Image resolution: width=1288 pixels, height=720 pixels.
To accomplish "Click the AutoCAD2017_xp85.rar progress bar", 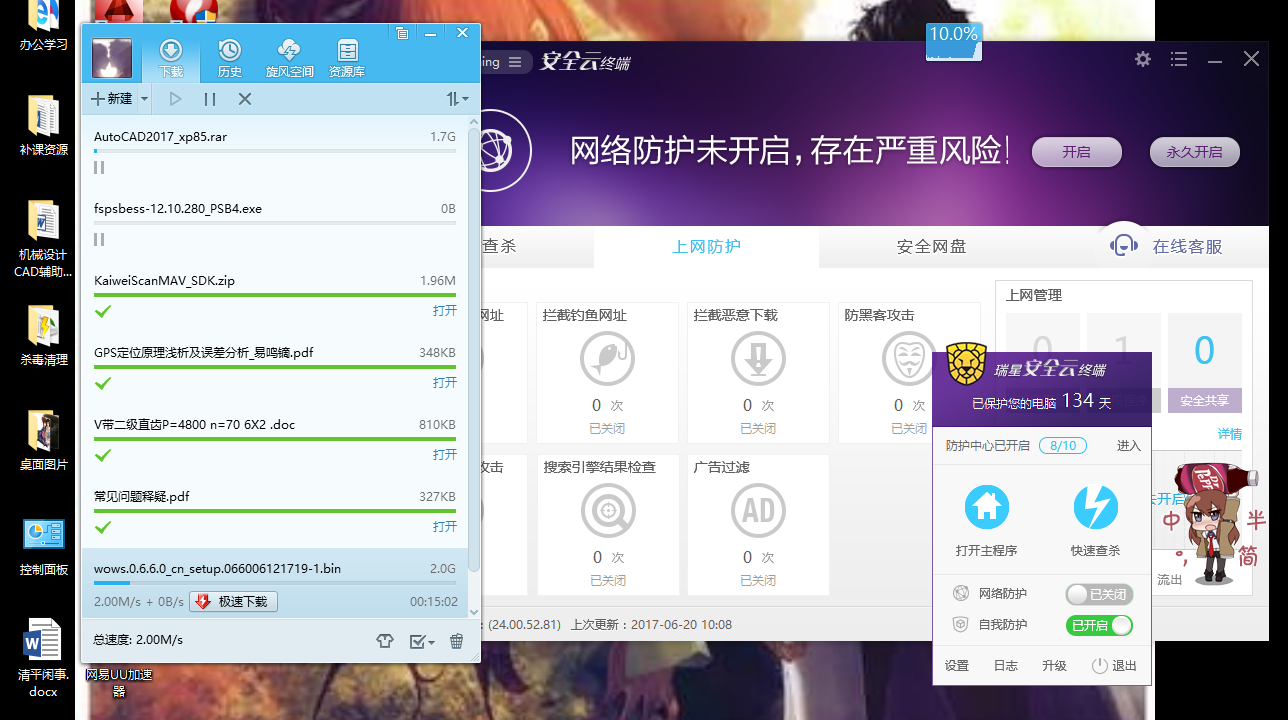I will (x=275, y=151).
